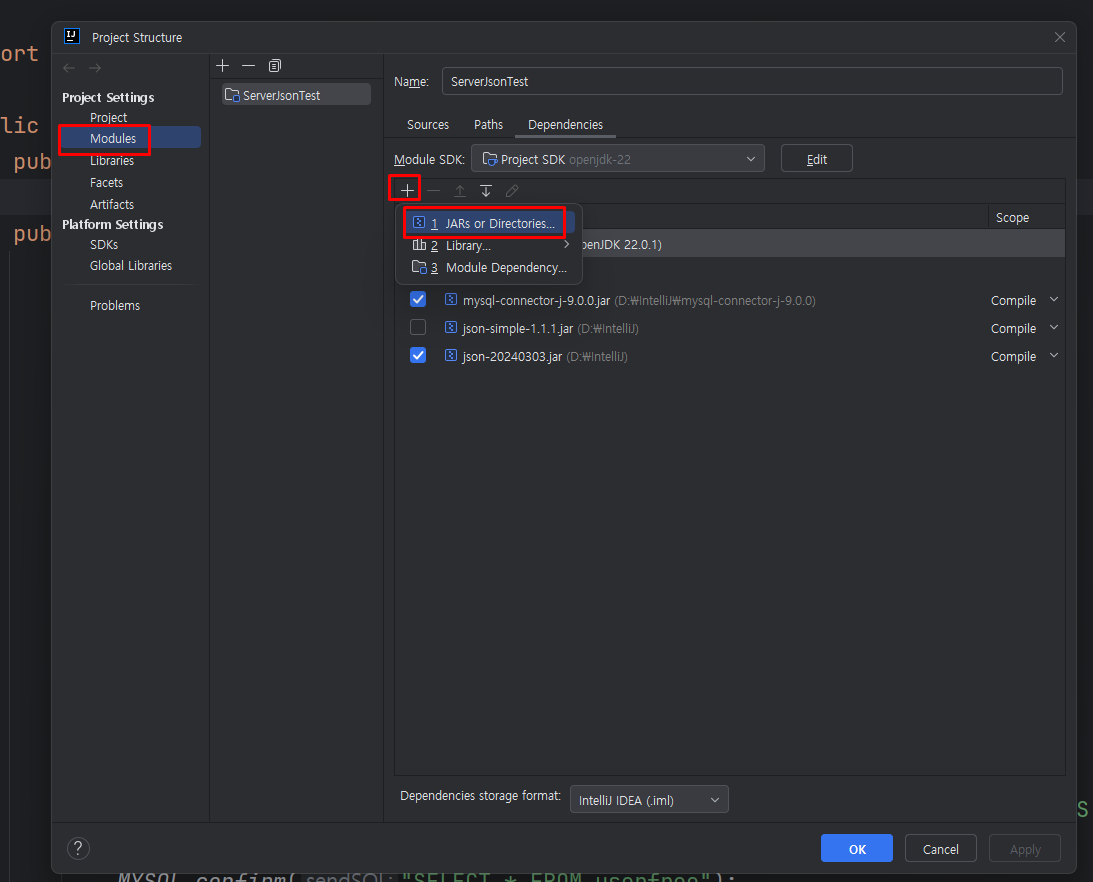Choose Module Dependency menu item
Image resolution: width=1093 pixels, height=882 pixels.
[489, 268]
